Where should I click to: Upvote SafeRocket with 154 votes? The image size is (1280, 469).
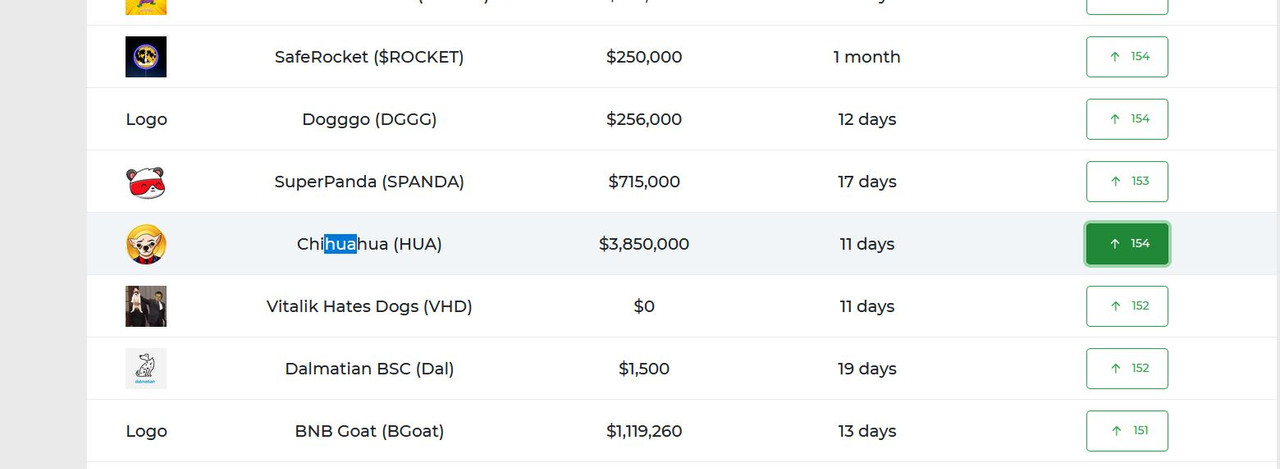1127,57
